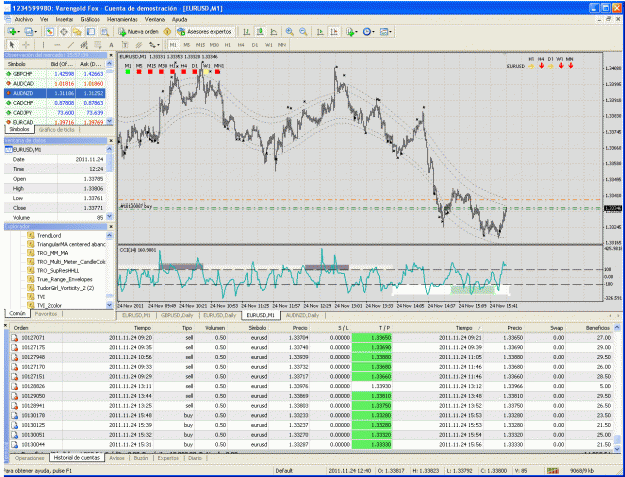Open the templates dropdown

tap(386, 32)
